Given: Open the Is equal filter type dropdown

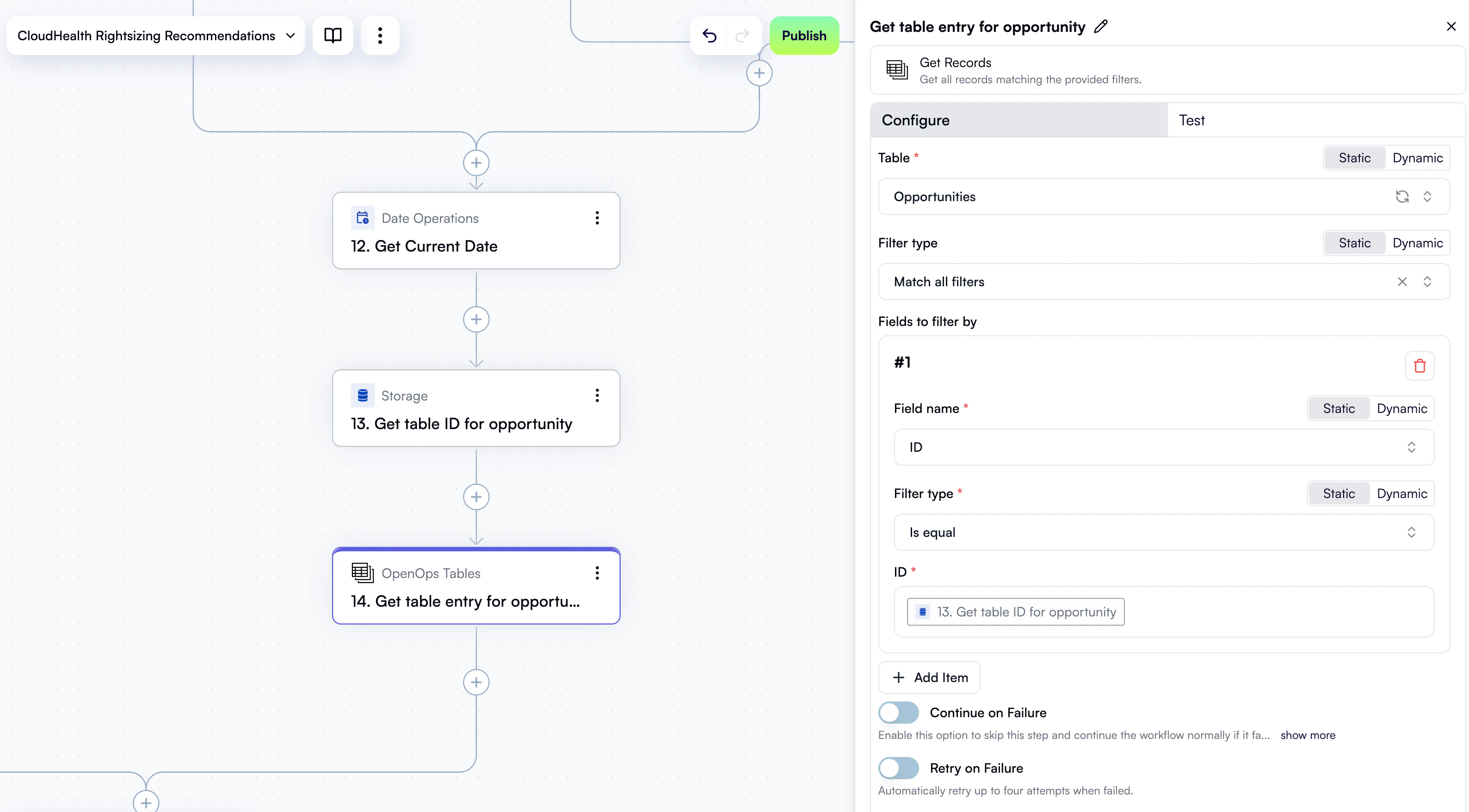Looking at the screenshot, I should pyautogui.click(x=1163, y=532).
